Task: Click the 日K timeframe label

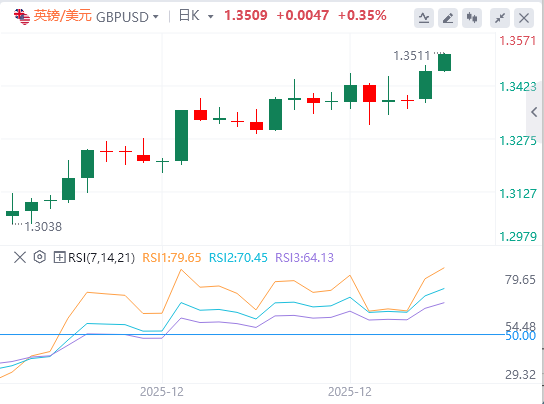Action: coord(189,16)
